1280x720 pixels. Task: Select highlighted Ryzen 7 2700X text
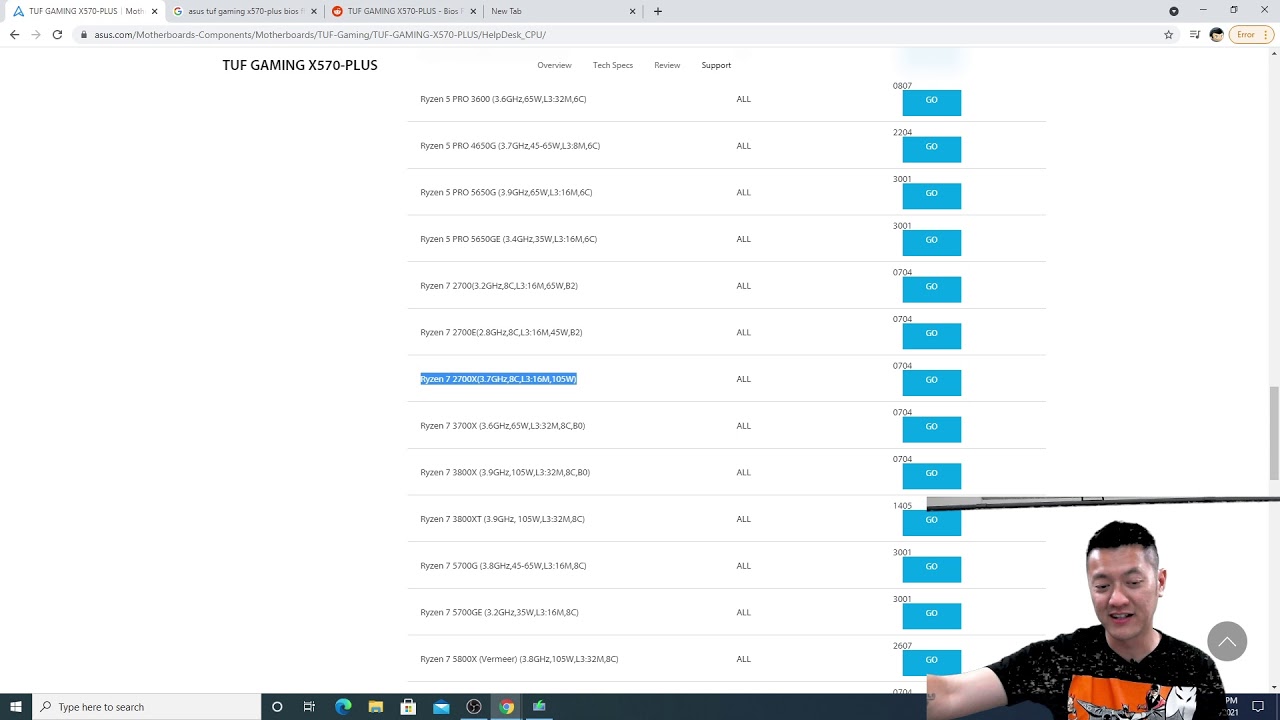[x=498, y=379]
